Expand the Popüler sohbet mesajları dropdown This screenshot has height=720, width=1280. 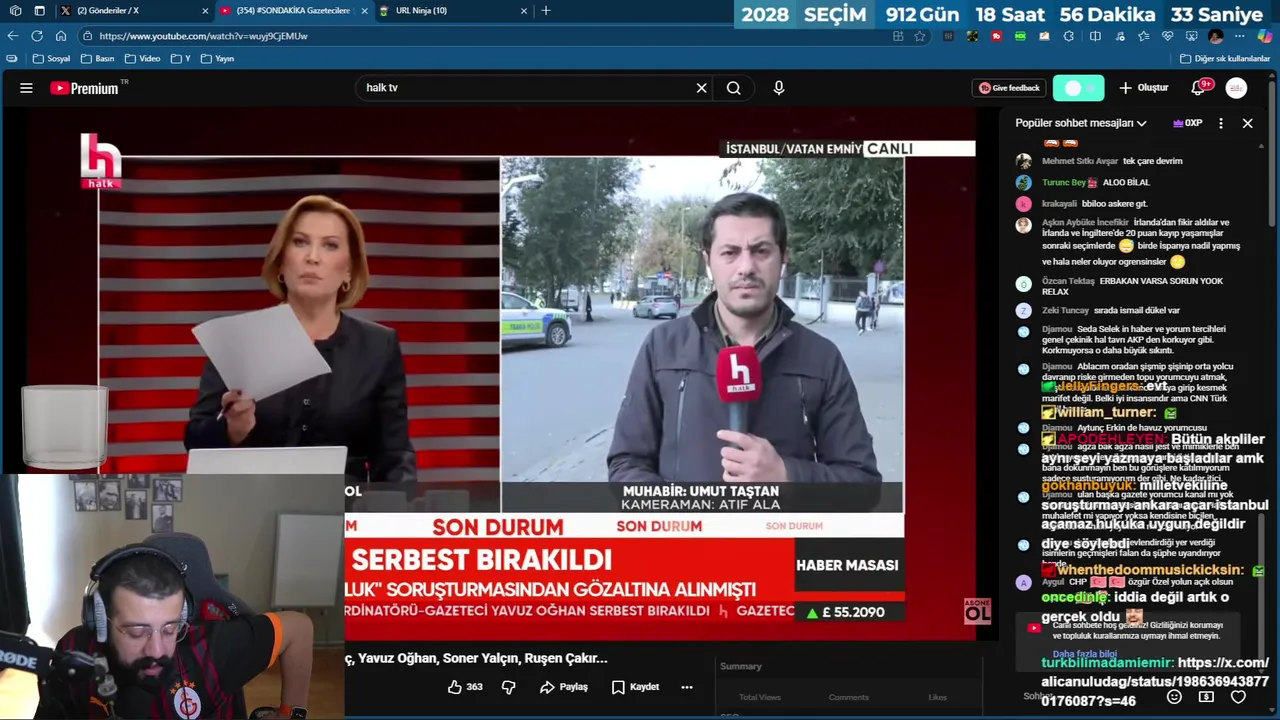point(1080,123)
